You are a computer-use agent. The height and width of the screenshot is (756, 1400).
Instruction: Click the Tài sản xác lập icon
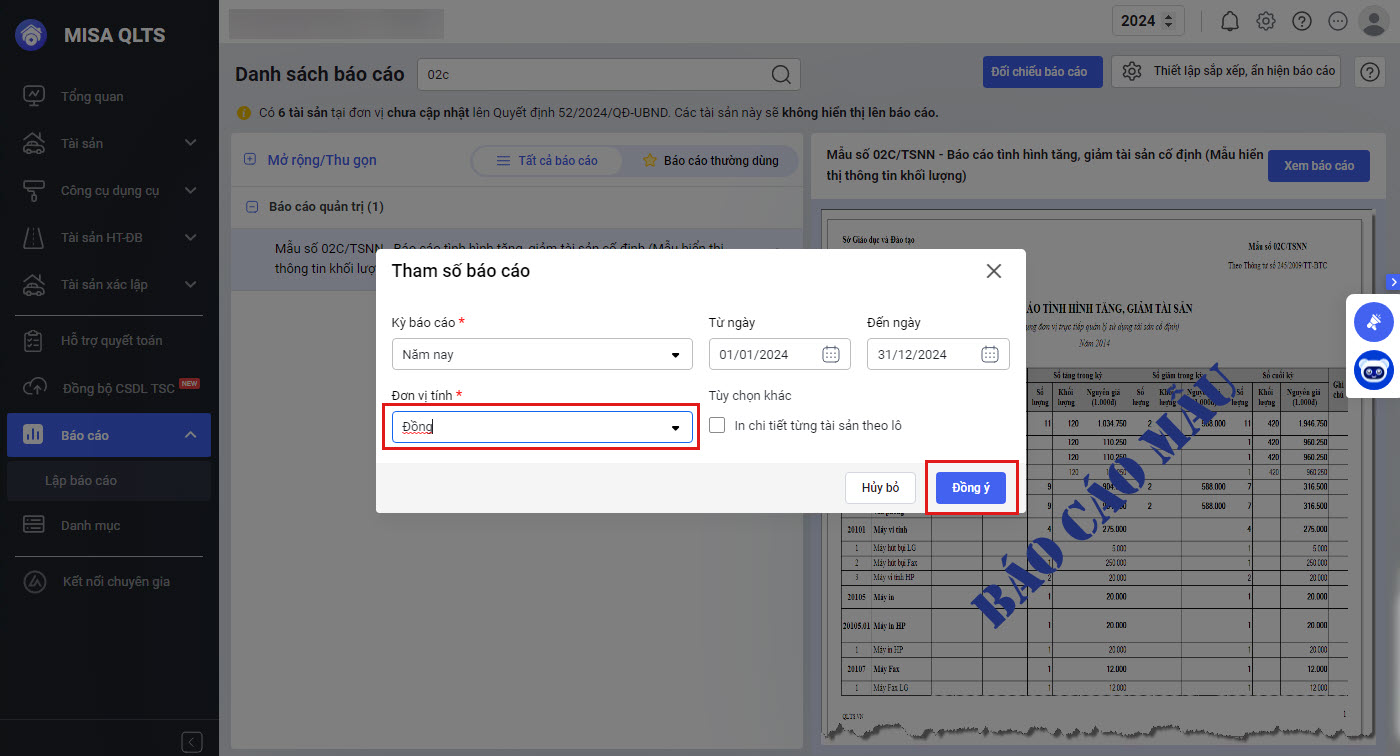pyautogui.click(x=34, y=284)
